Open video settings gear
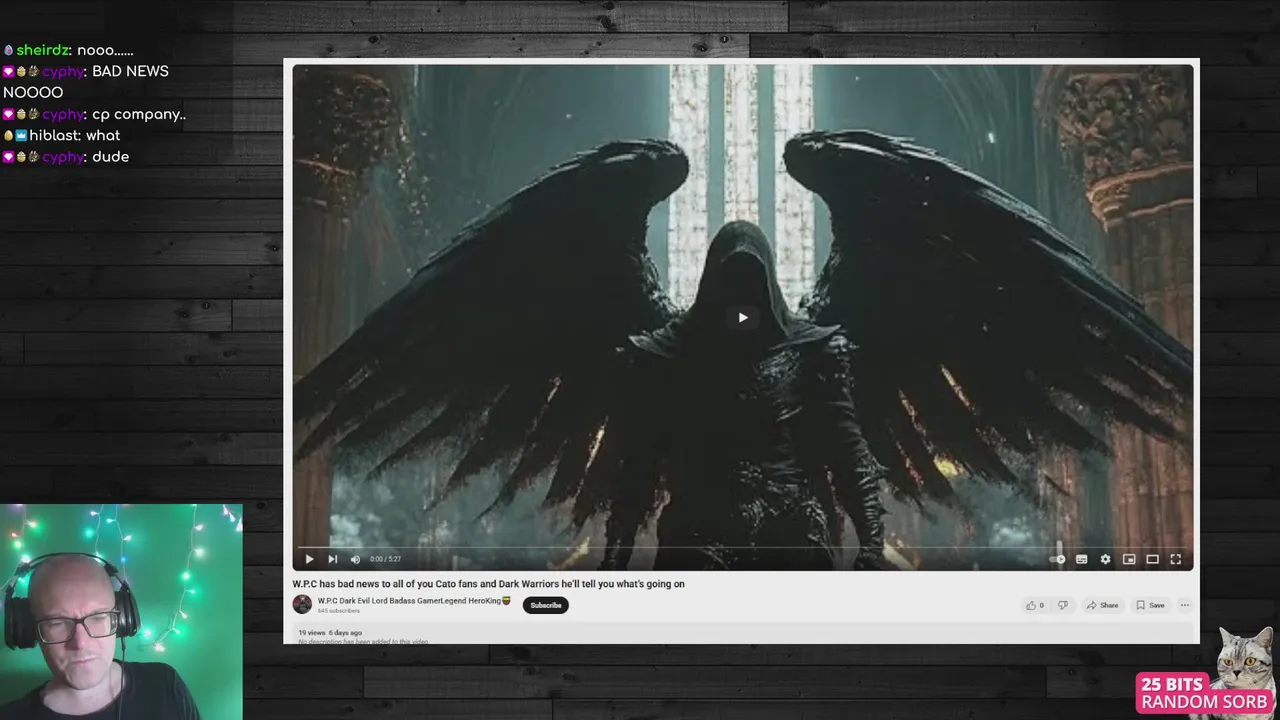The image size is (1280, 720). 1105,559
